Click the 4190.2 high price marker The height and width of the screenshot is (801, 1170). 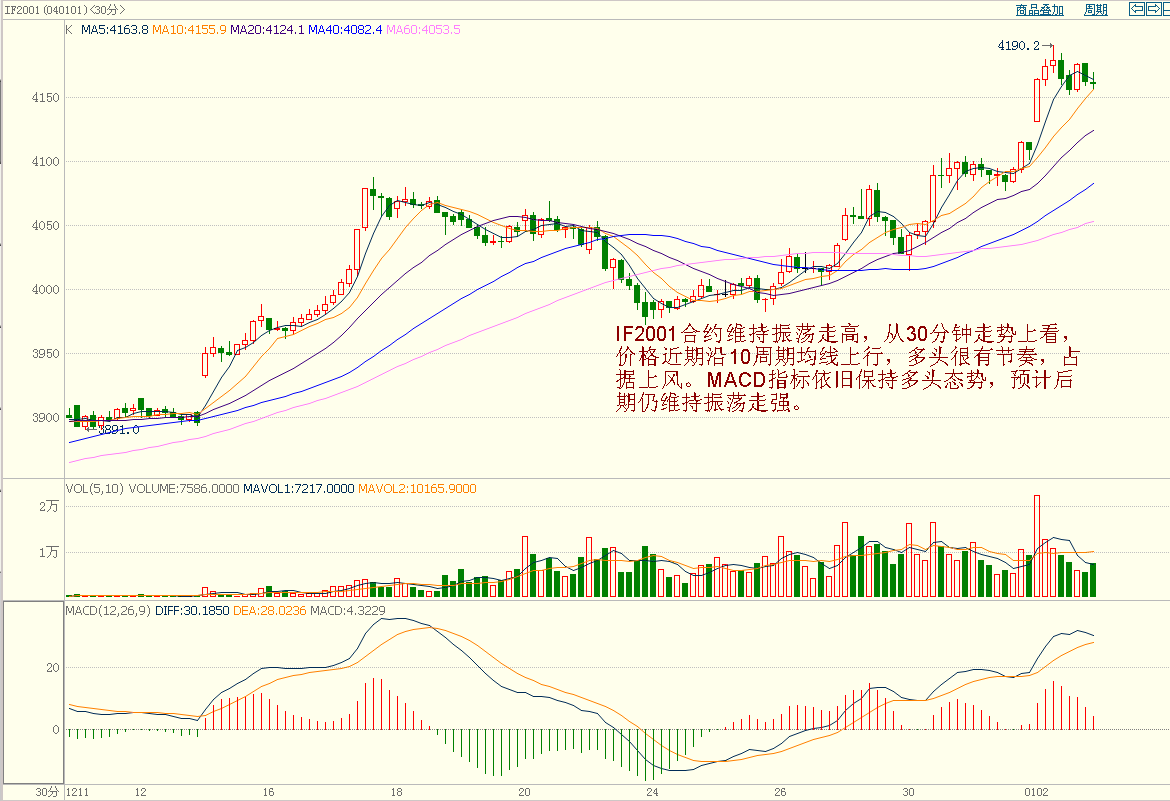pyautogui.click(x=1019, y=45)
